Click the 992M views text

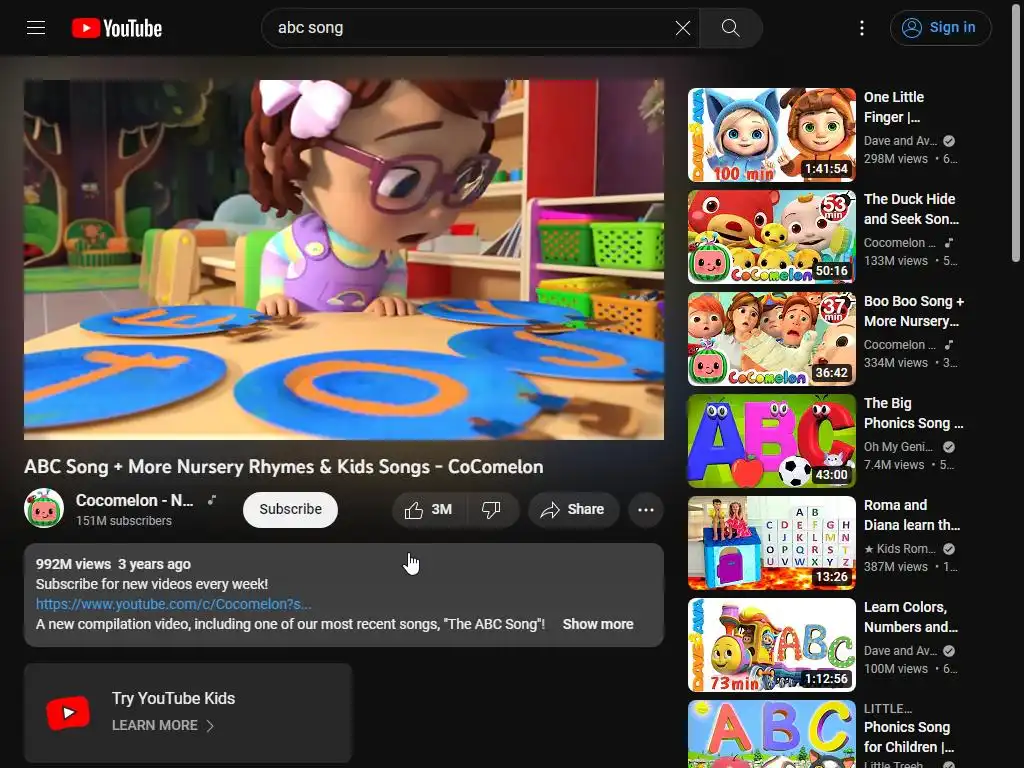tap(73, 564)
